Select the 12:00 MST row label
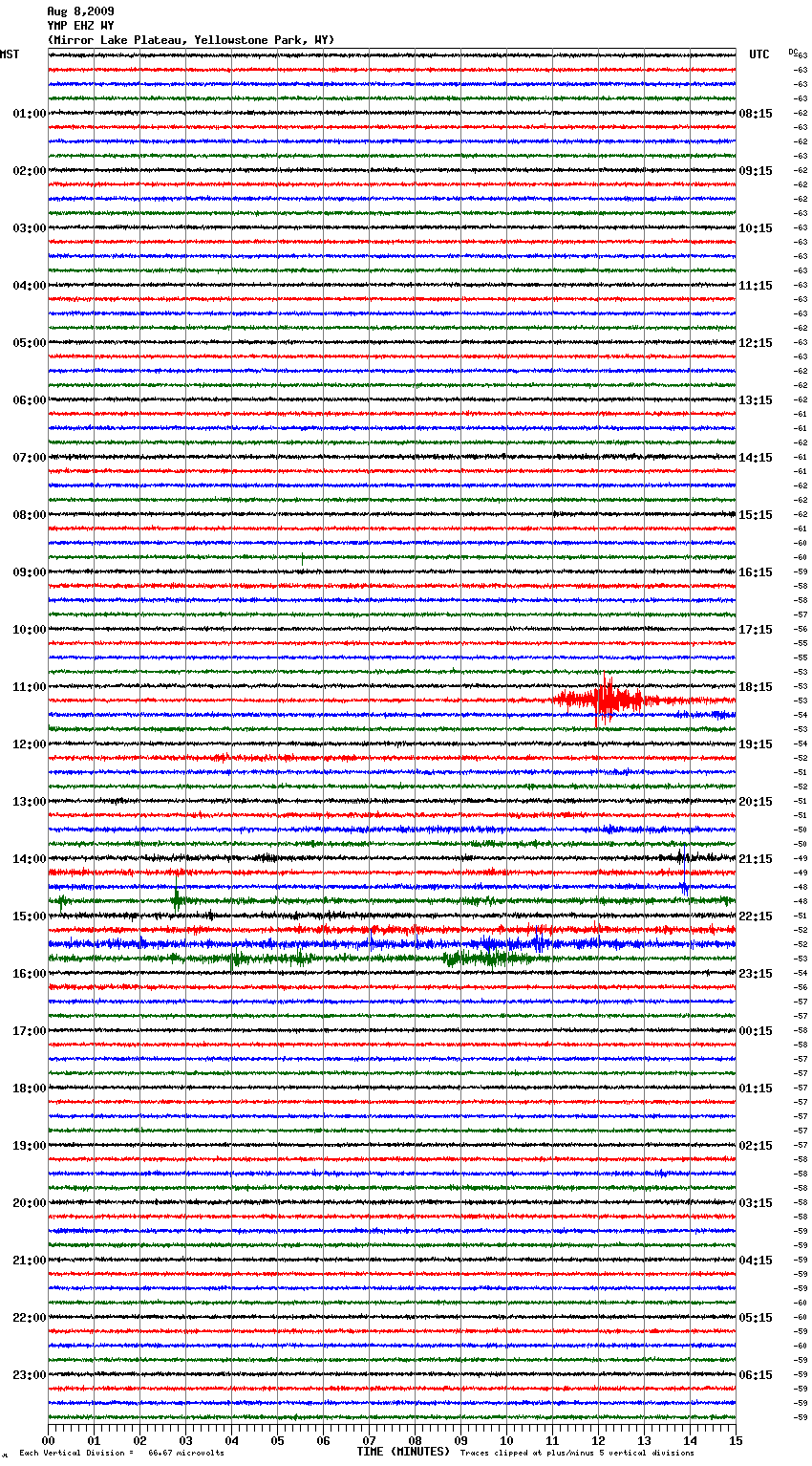 point(30,744)
